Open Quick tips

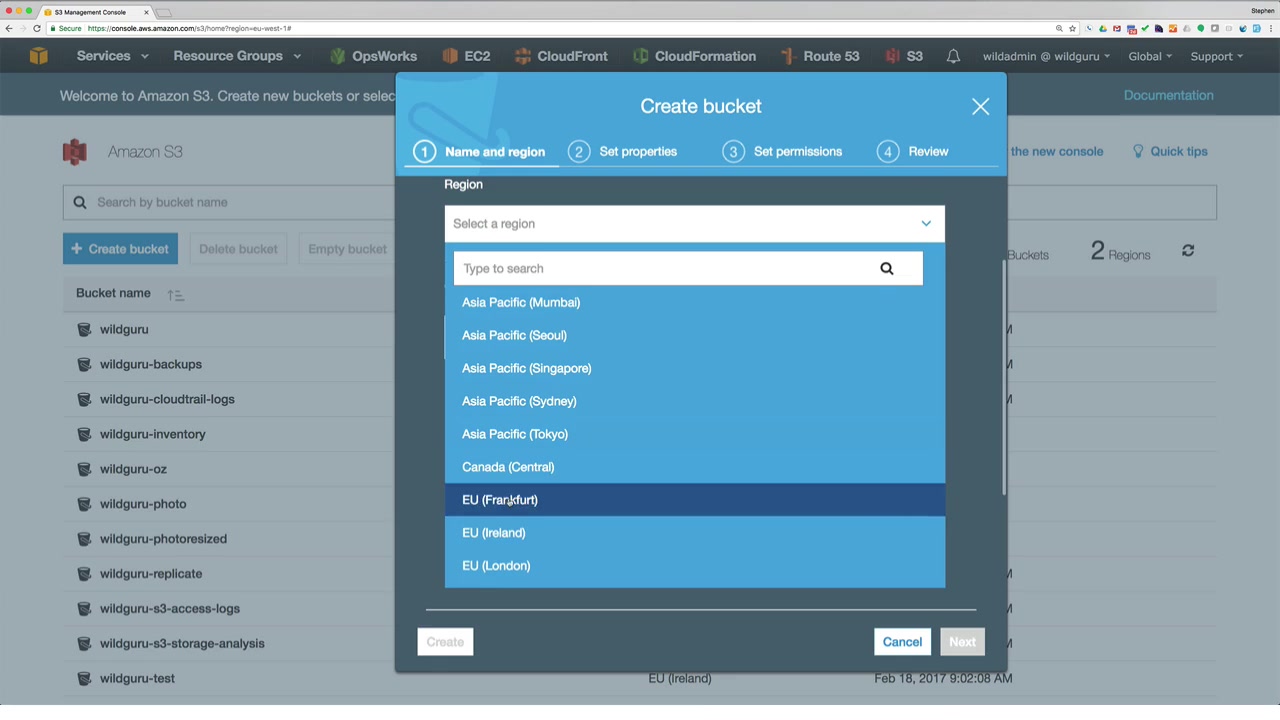[x=1170, y=152]
